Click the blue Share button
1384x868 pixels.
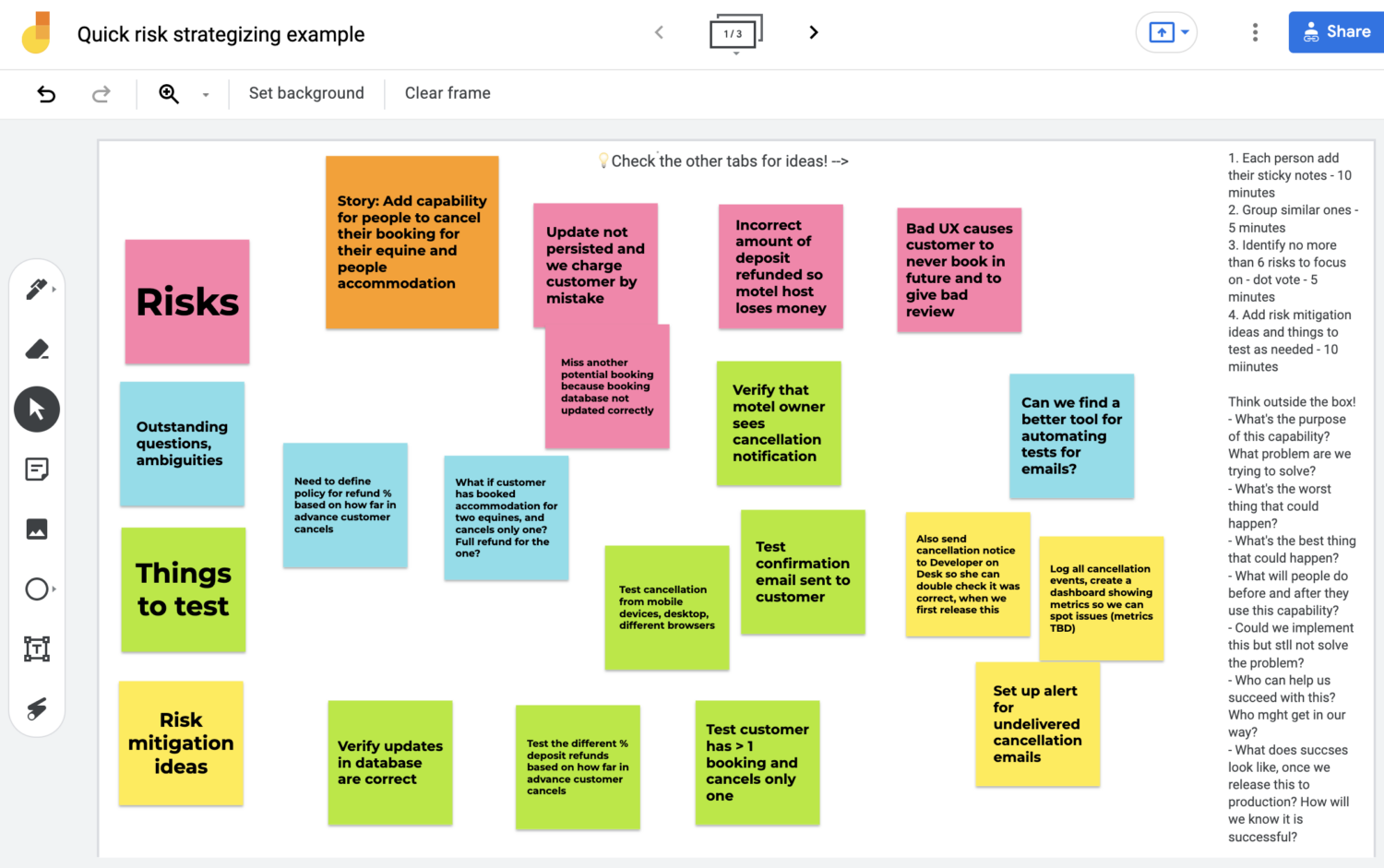point(1336,32)
